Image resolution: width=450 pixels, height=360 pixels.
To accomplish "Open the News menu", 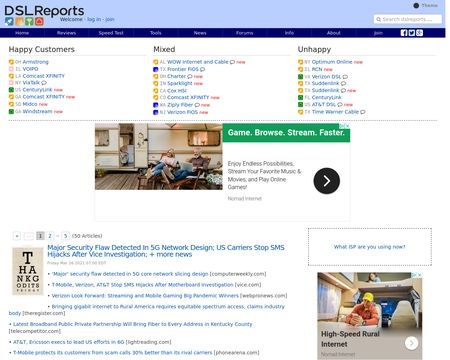I will pos(200,33).
